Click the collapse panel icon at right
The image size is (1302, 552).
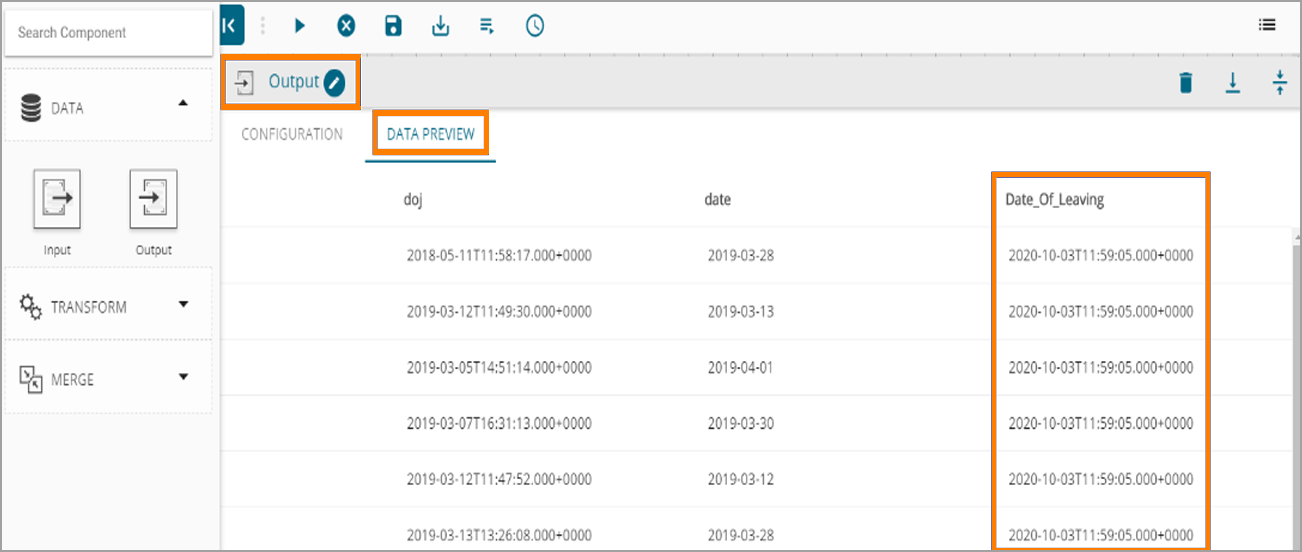tap(1279, 82)
